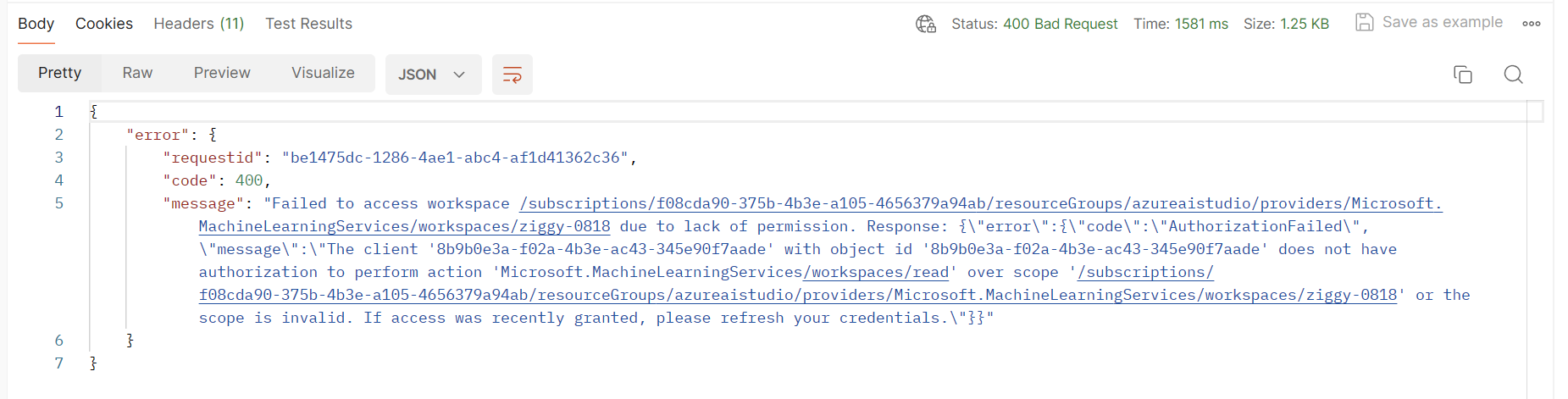Click the network globe lock icon

pos(926,24)
